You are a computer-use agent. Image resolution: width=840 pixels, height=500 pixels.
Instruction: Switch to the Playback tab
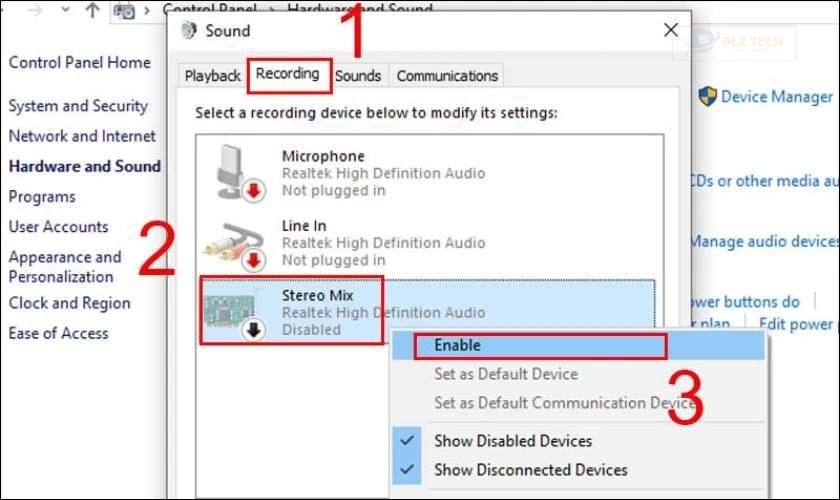(212, 76)
